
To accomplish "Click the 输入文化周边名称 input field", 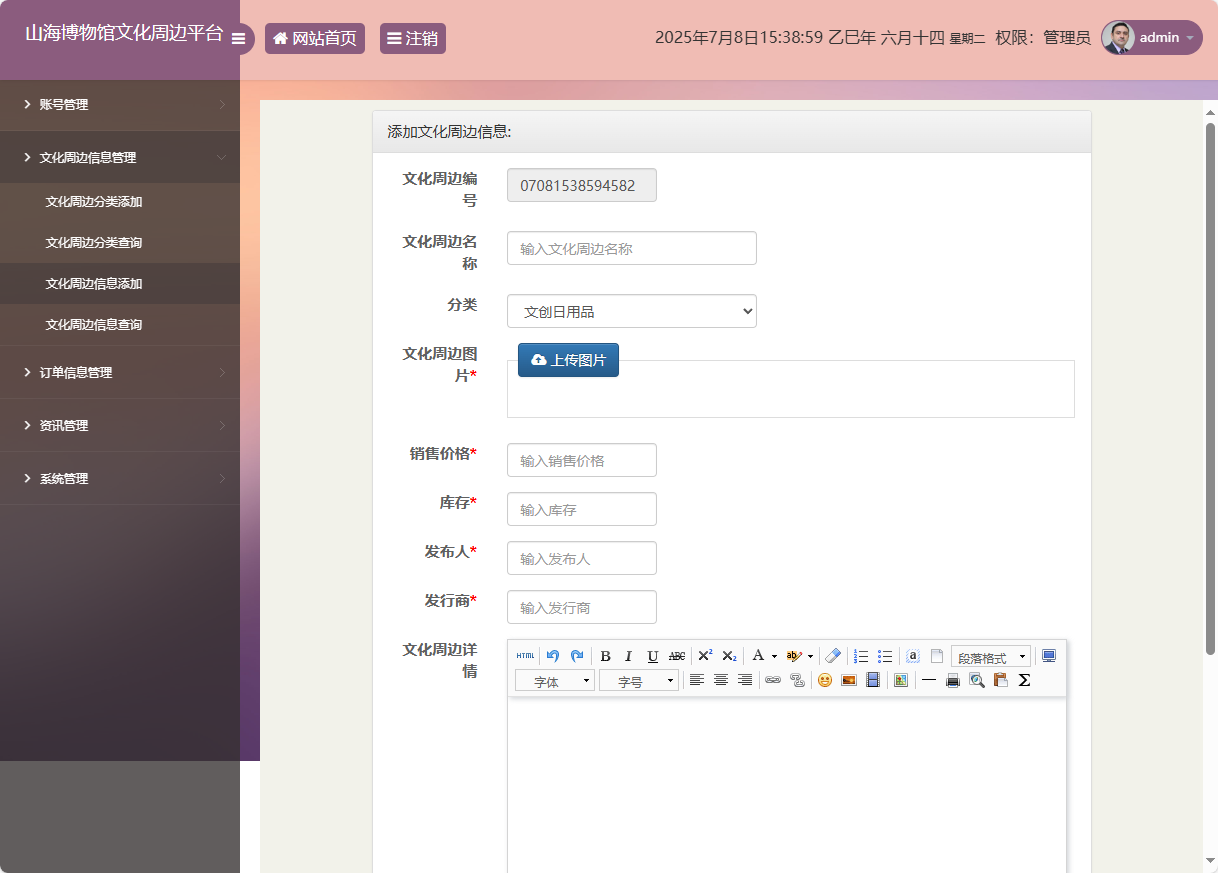I will point(631,248).
